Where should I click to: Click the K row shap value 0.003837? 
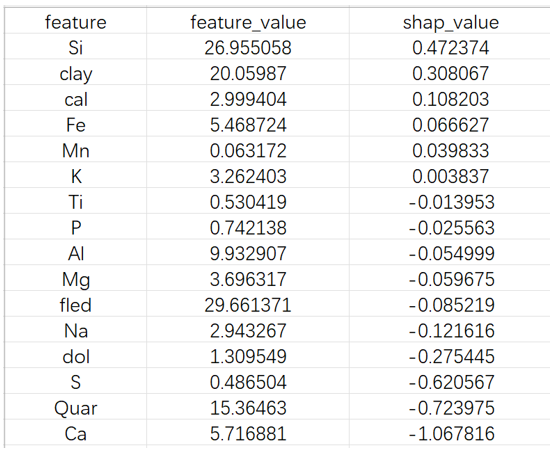point(450,175)
